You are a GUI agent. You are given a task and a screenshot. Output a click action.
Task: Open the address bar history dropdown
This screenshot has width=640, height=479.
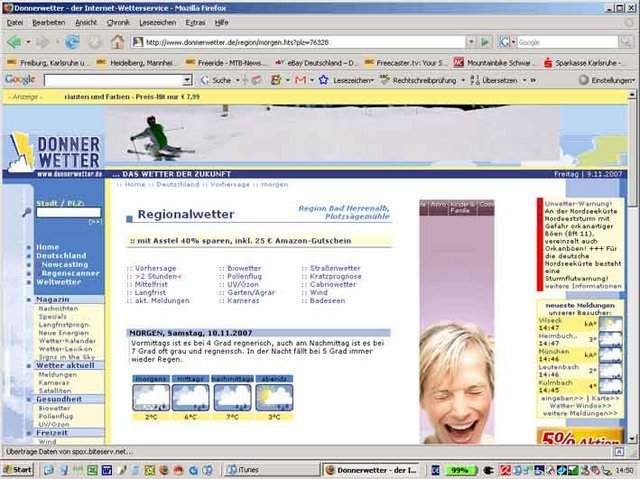tap(471, 42)
